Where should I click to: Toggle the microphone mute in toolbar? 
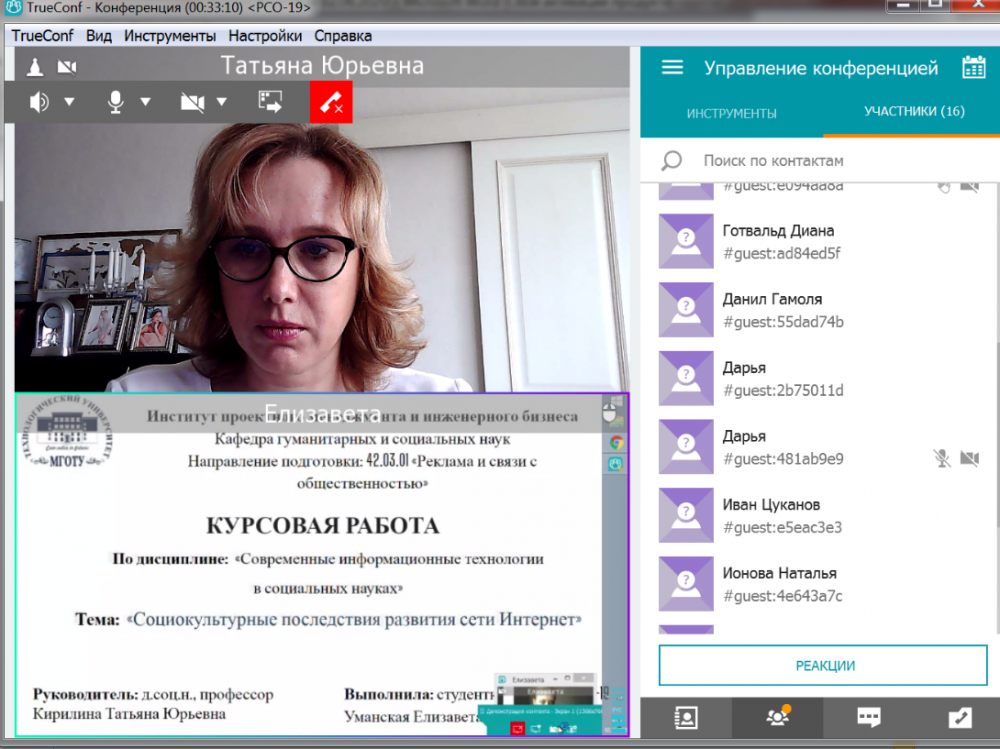tap(116, 101)
